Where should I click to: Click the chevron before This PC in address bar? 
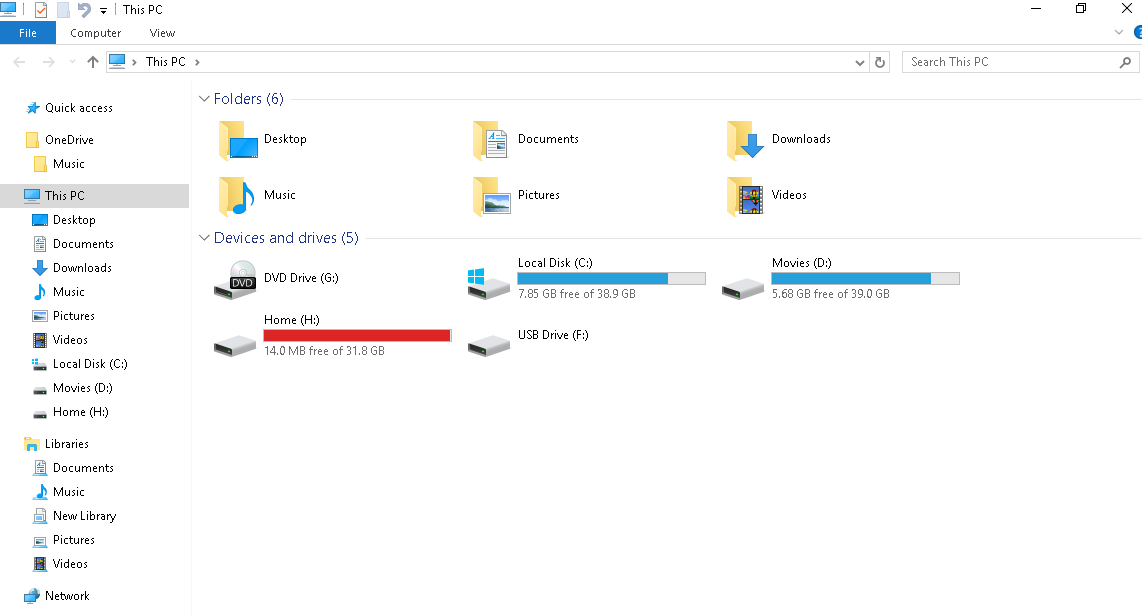click(134, 63)
